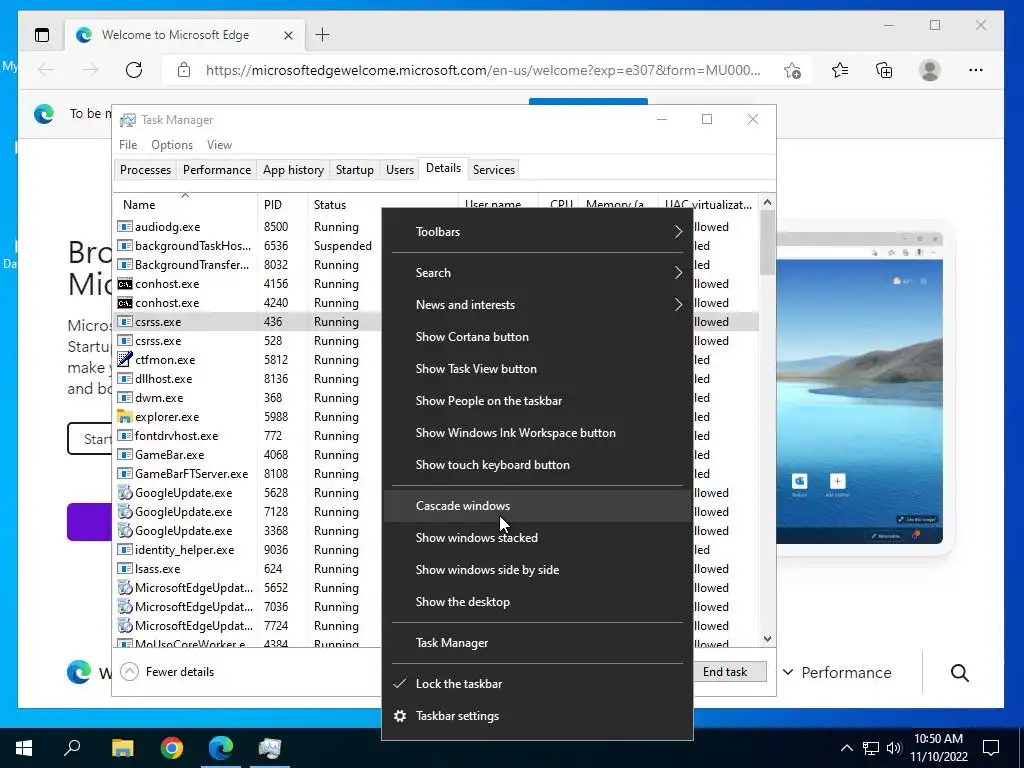The height and width of the screenshot is (768, 1024).
Task: Collapse Task Manager with Fewer details
Action: [168, 671]
